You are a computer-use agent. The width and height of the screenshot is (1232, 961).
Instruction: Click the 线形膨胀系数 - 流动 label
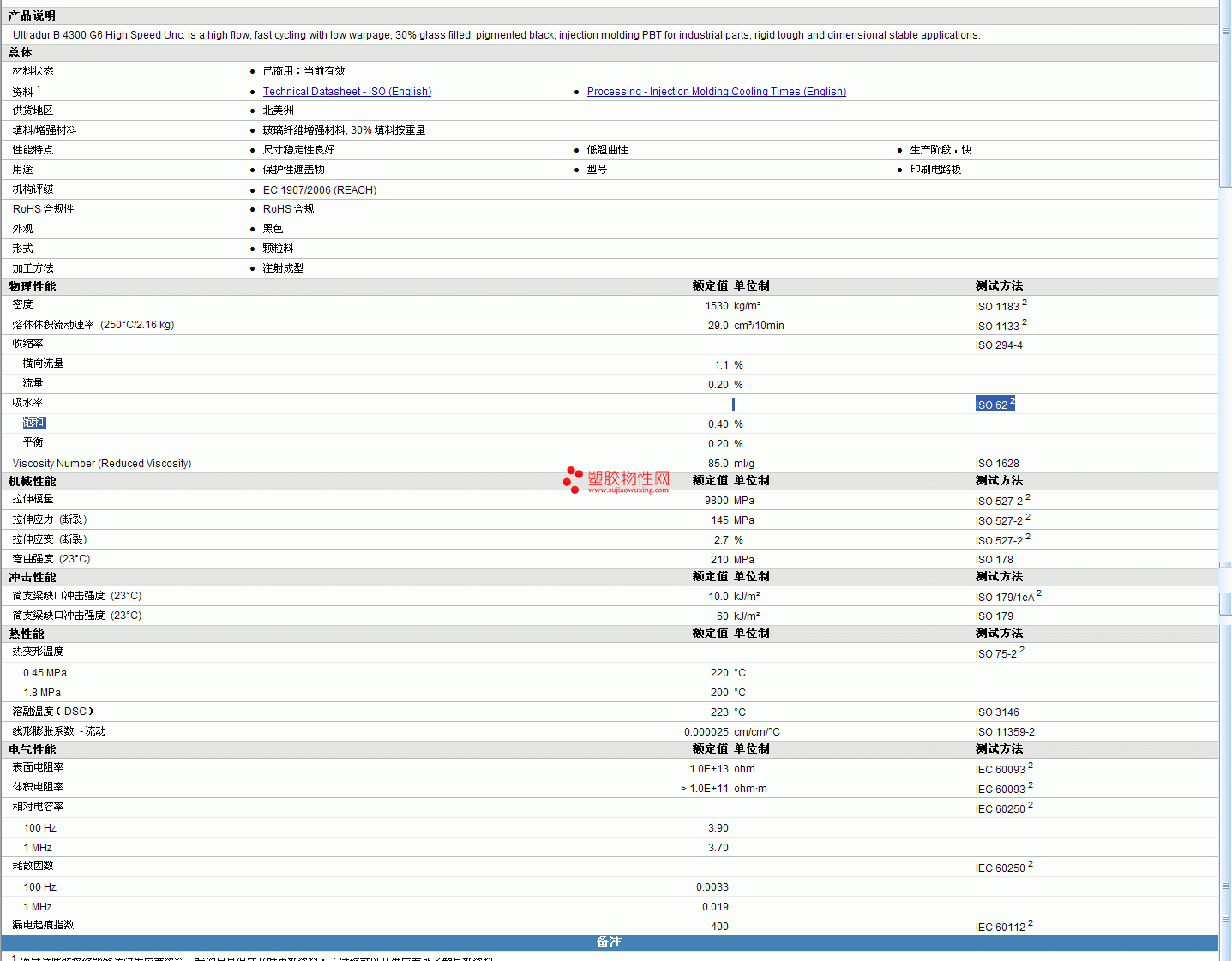(59, 731)
